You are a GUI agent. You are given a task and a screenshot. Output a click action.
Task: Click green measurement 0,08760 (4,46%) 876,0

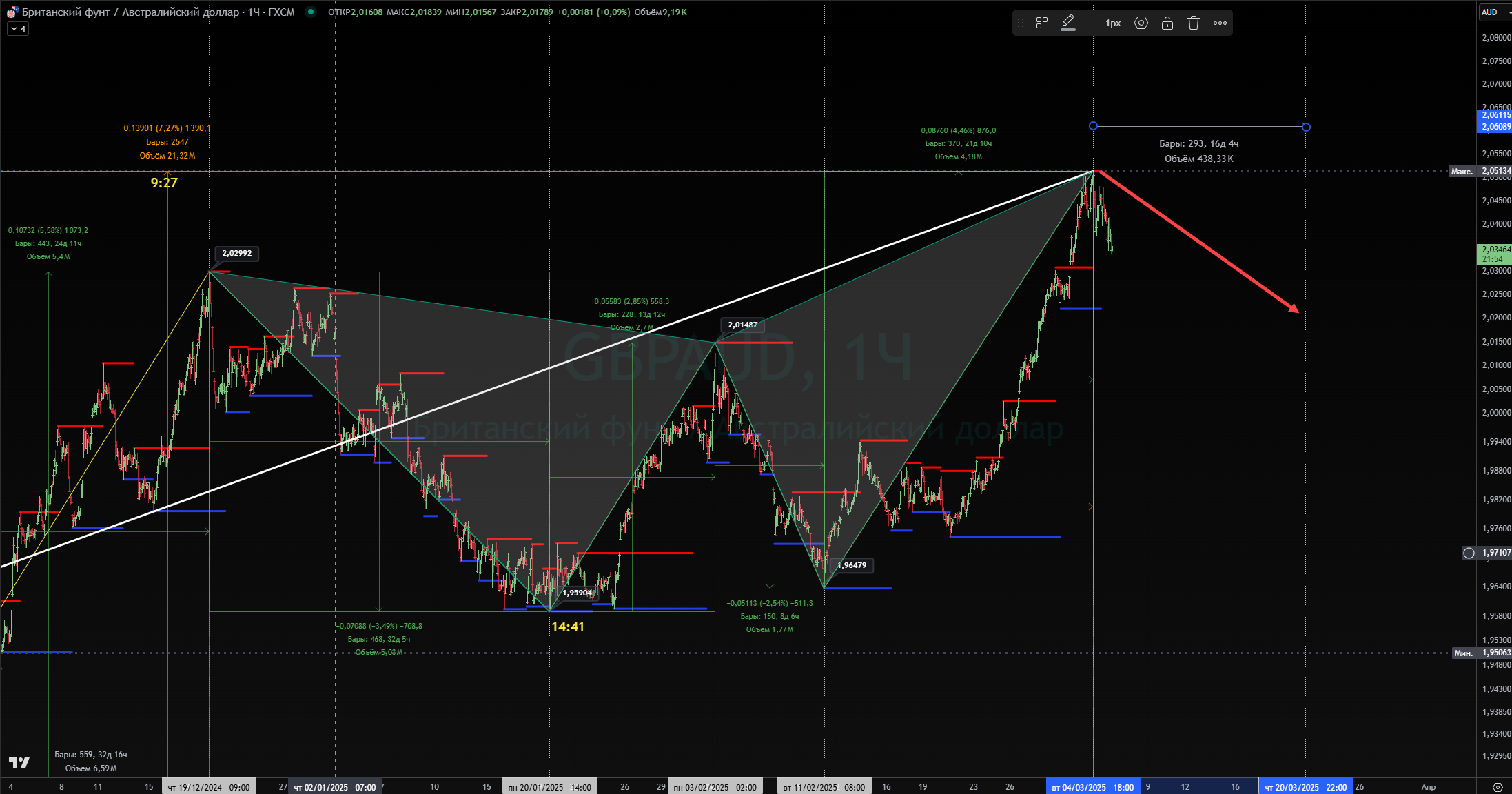(x=959, y=130)
